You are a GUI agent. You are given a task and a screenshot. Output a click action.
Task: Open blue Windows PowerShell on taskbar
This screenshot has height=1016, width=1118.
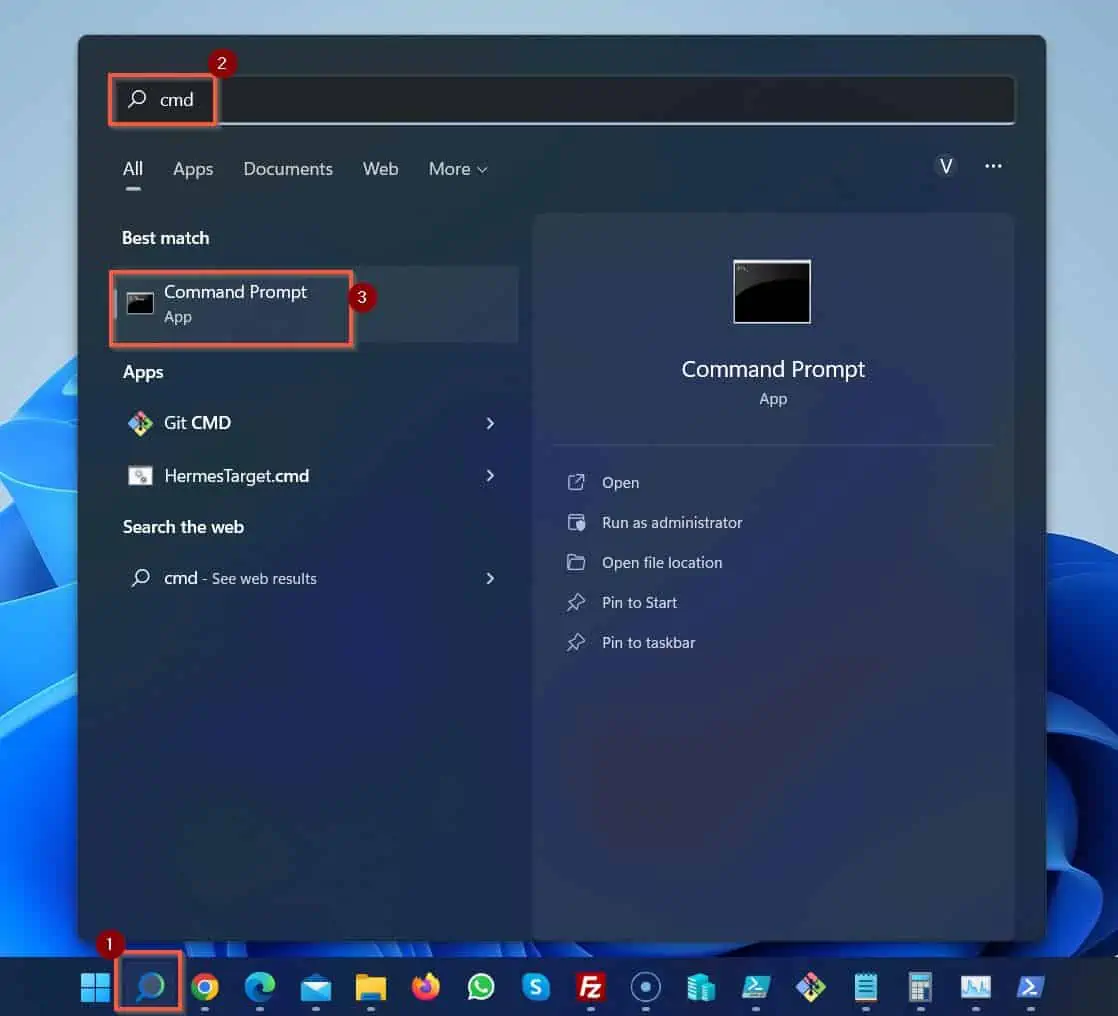point(1030,987)
